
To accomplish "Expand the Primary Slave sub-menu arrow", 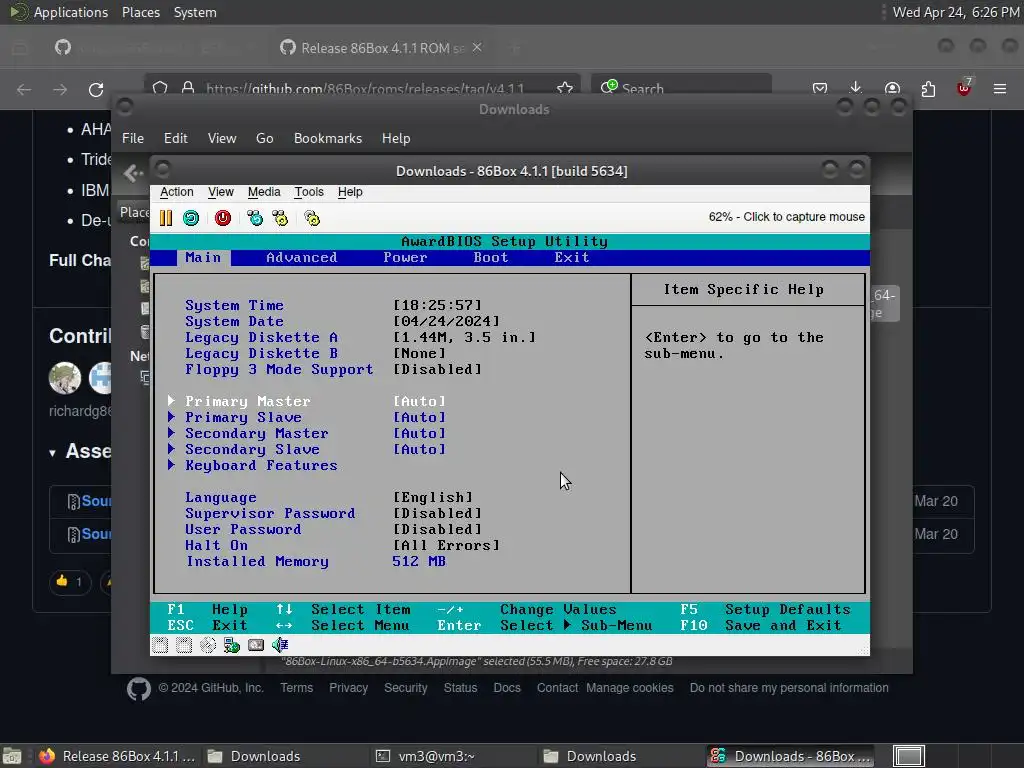I will click(171, 417).
